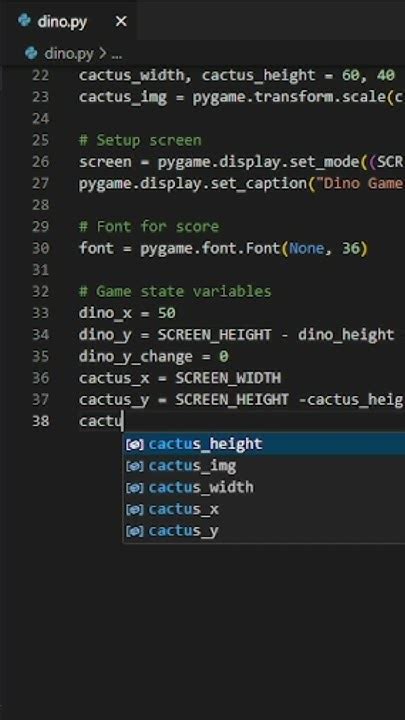Screen dimensions: 405x720
Task: Click variable icon beside cactus_width suggestion
Action: click(x=135, y=488)
